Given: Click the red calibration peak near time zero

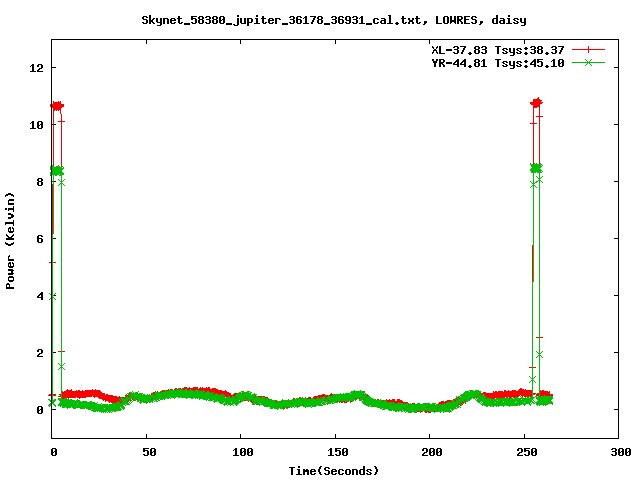Looking at the screenshot, I should tap(57, 106).
